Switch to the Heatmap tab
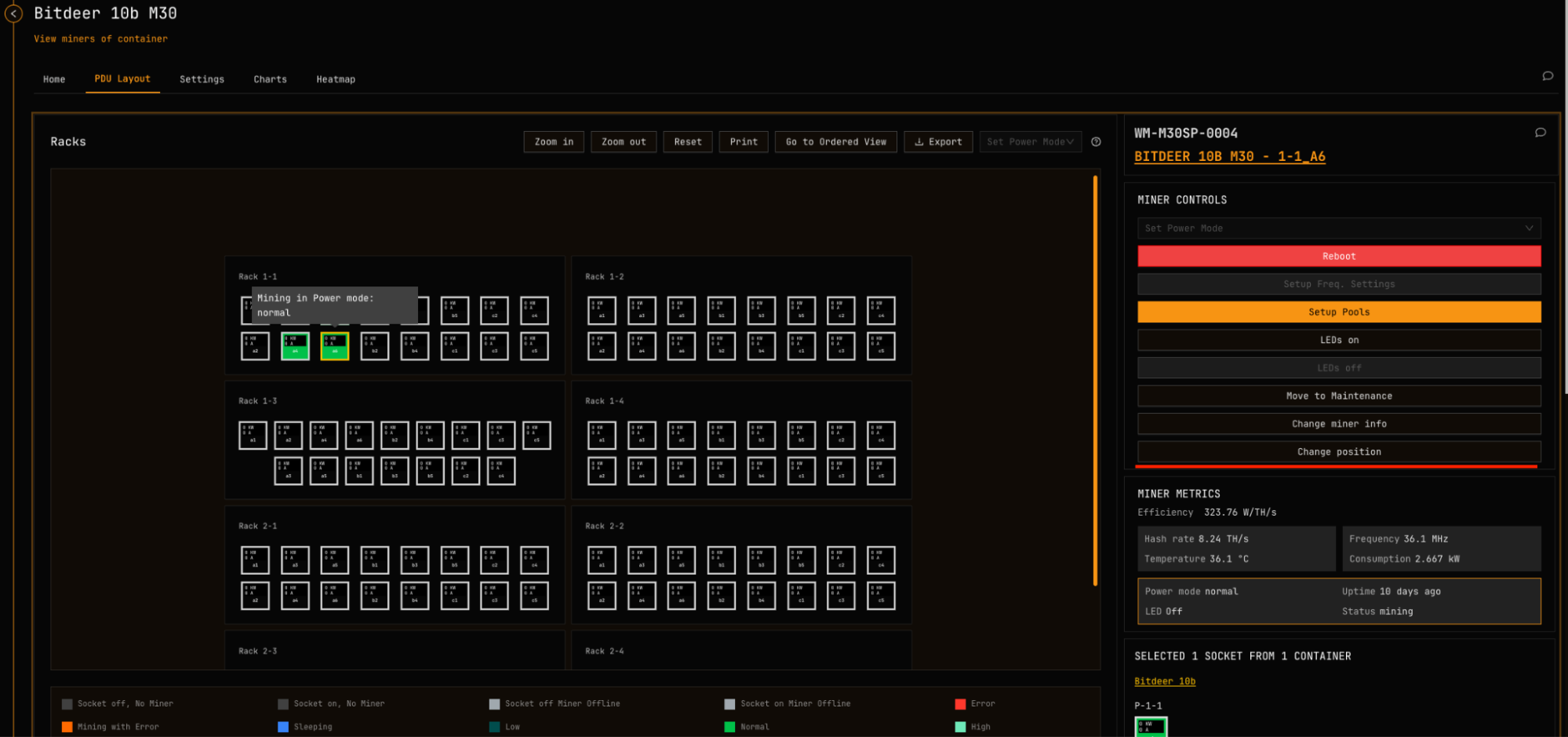Viewport: 1568px width, 737px height. click(x=336, y=79)
